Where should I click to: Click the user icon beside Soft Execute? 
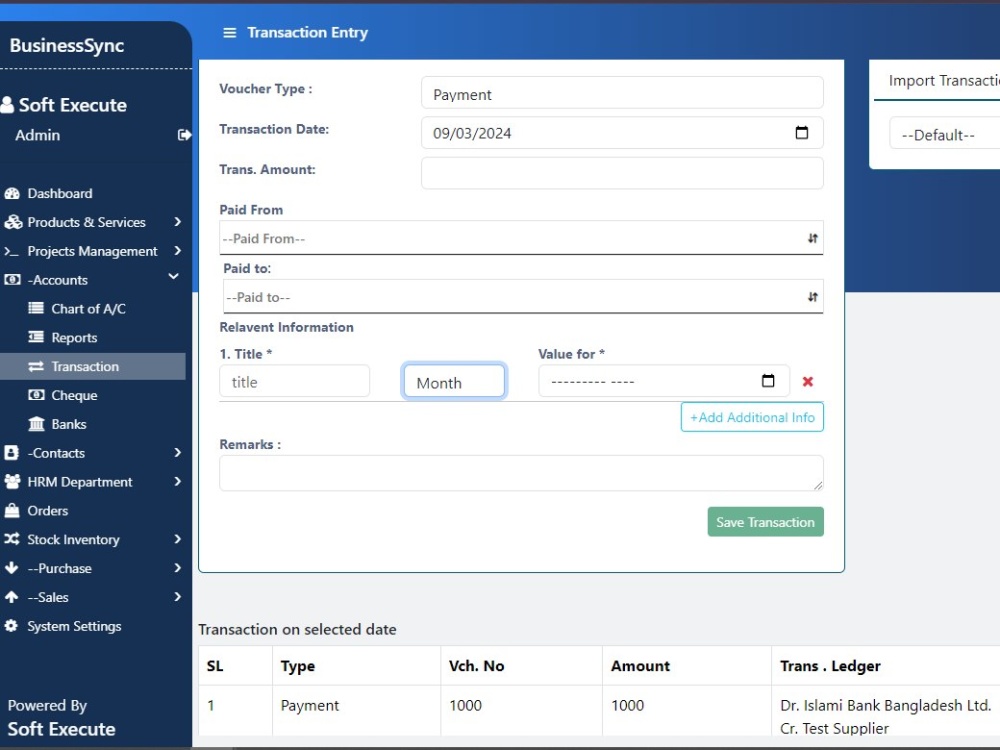(x=7, y=105)
